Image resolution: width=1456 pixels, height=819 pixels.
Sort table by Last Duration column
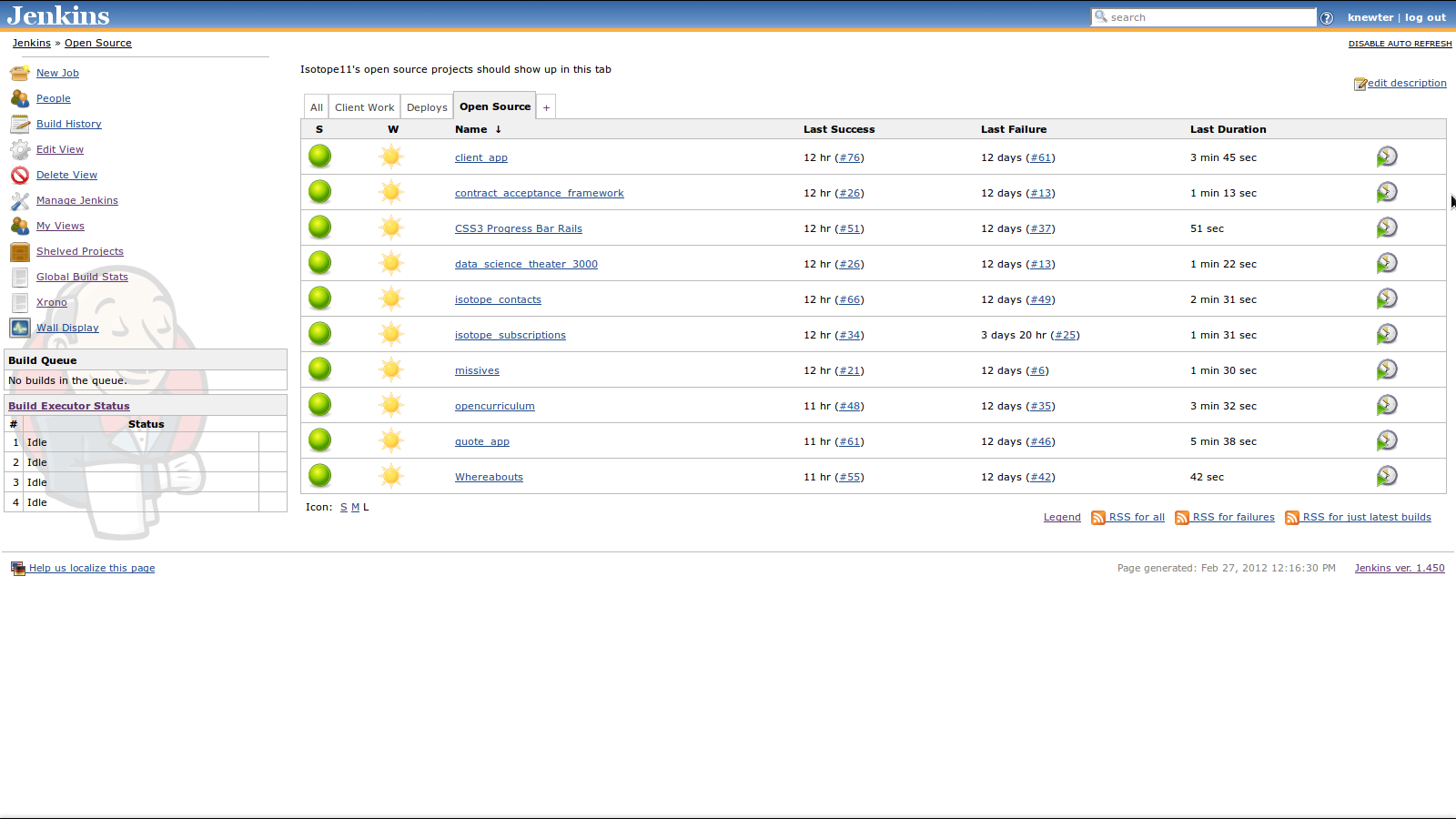[1228, 129]
